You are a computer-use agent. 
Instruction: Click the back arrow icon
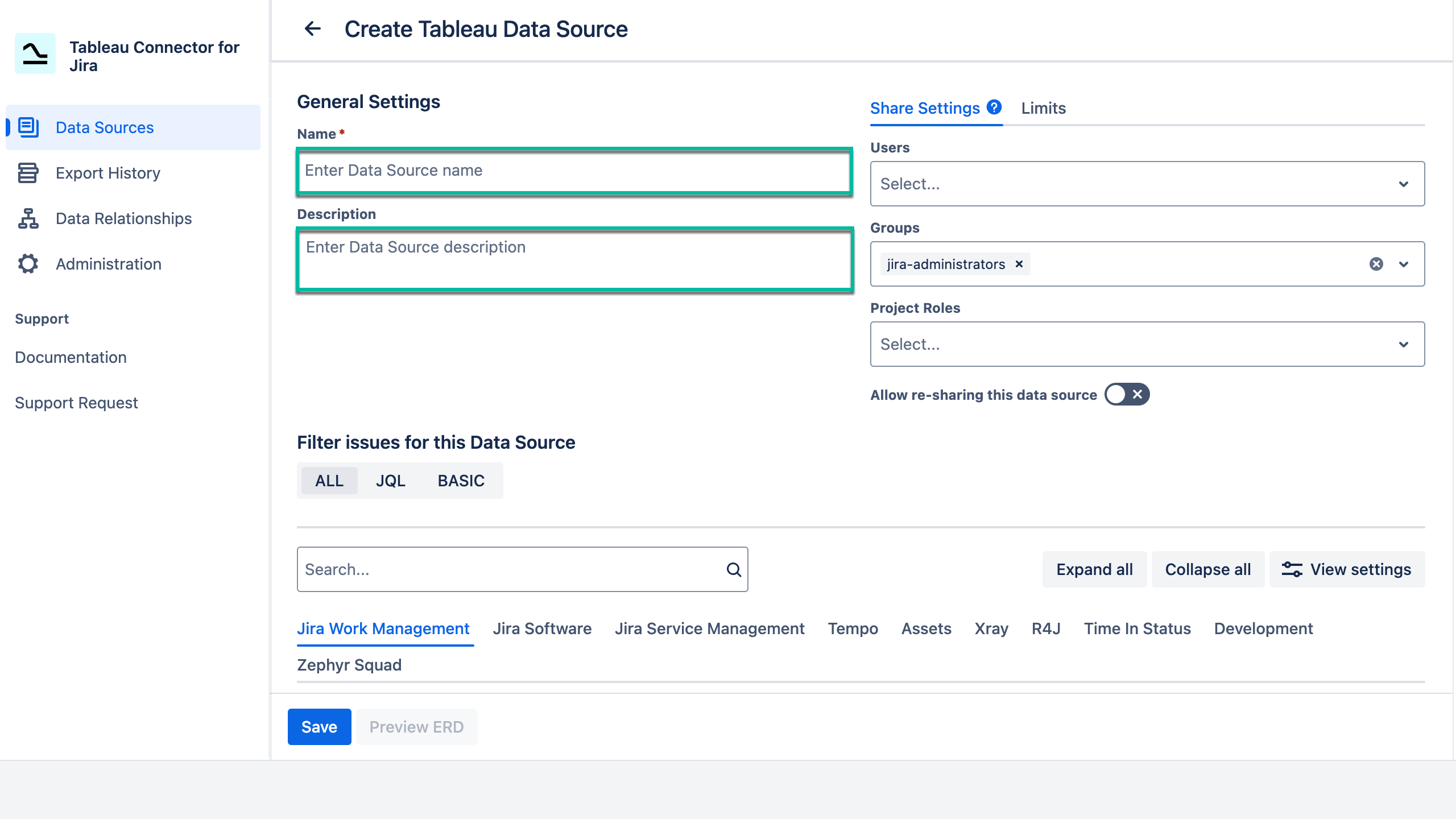coord(313,28)
